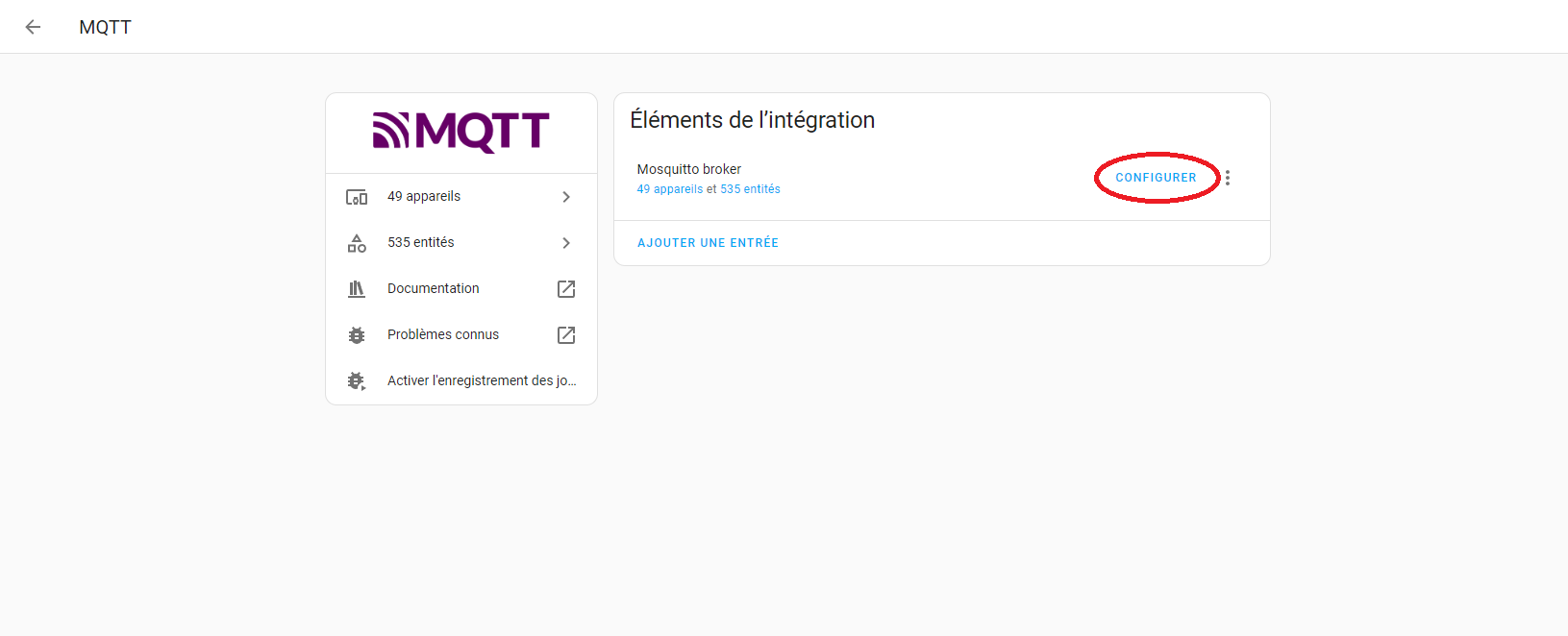Viewport: 1568px width, 636px height.
Task: Select the Documentation list item text
Action: coord(433,288)
